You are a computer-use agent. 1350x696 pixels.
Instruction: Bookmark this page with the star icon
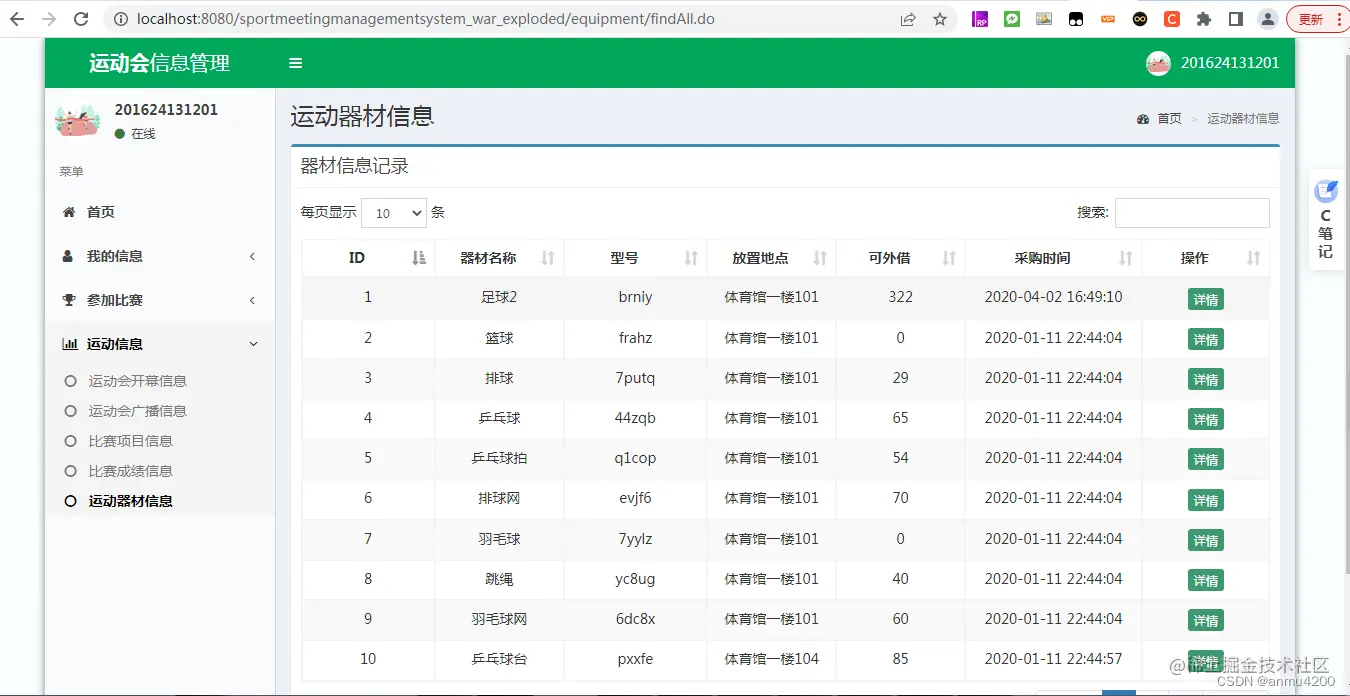(x=939, y=18)
